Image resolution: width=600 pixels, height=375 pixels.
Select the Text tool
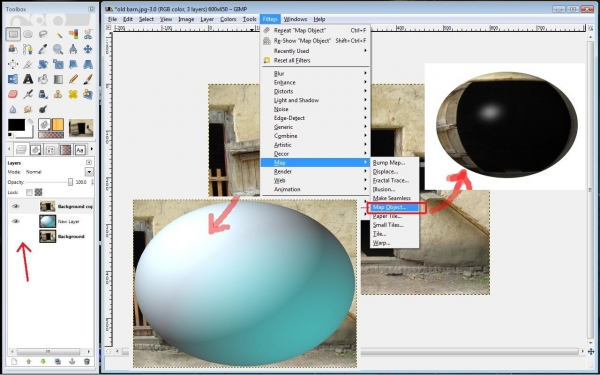coord(28,79)
